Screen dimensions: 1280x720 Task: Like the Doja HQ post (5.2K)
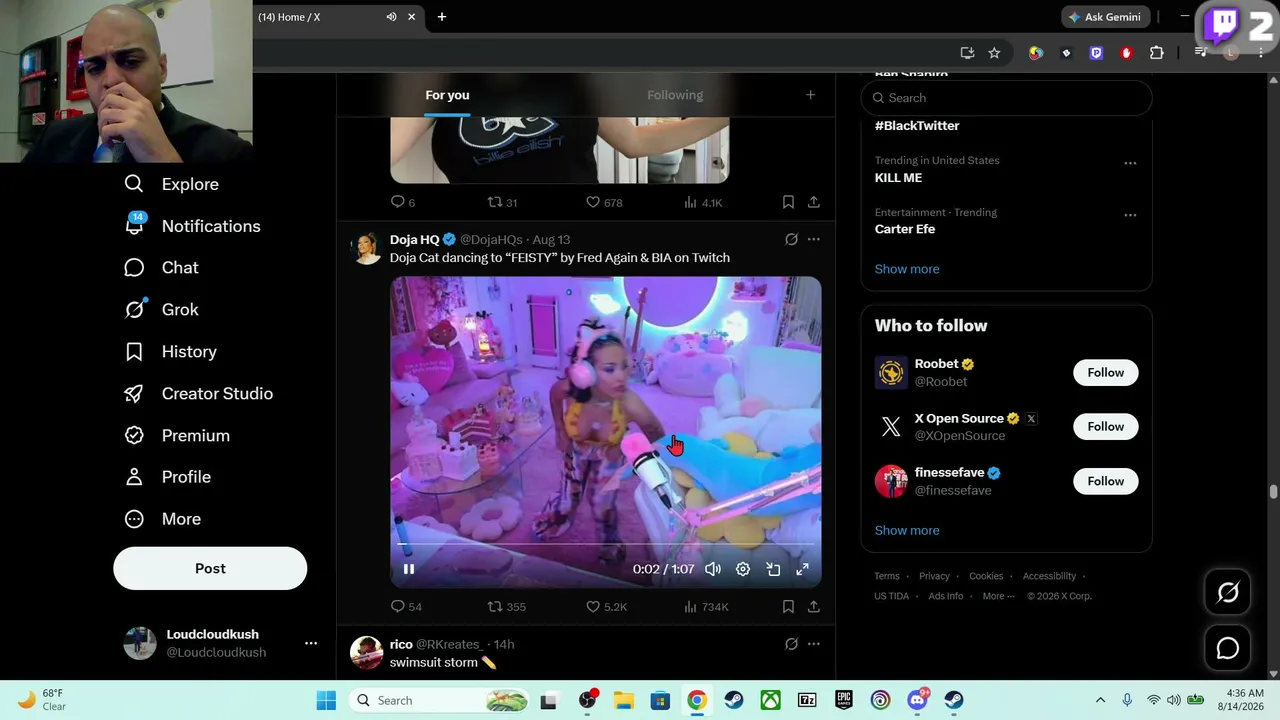pyautogui.click(x=606, y=607)
